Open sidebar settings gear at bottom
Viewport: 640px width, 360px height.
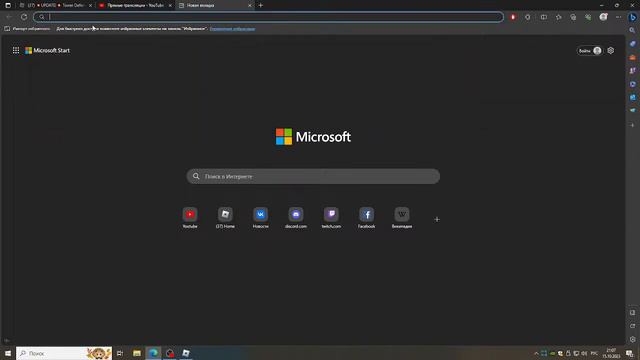pos(633,339)
